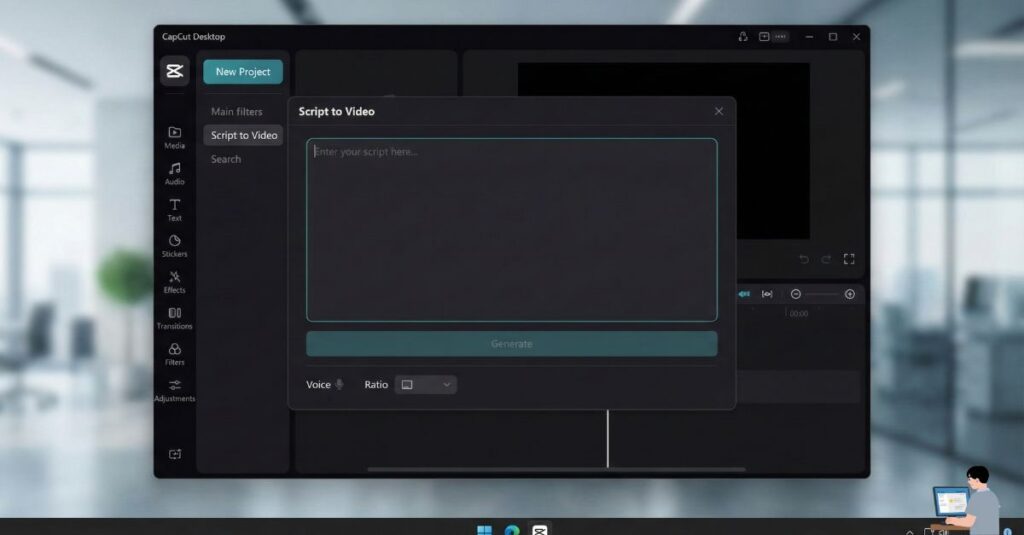Click the New Project button
The image size is (1024, 535).
[243, 72]
